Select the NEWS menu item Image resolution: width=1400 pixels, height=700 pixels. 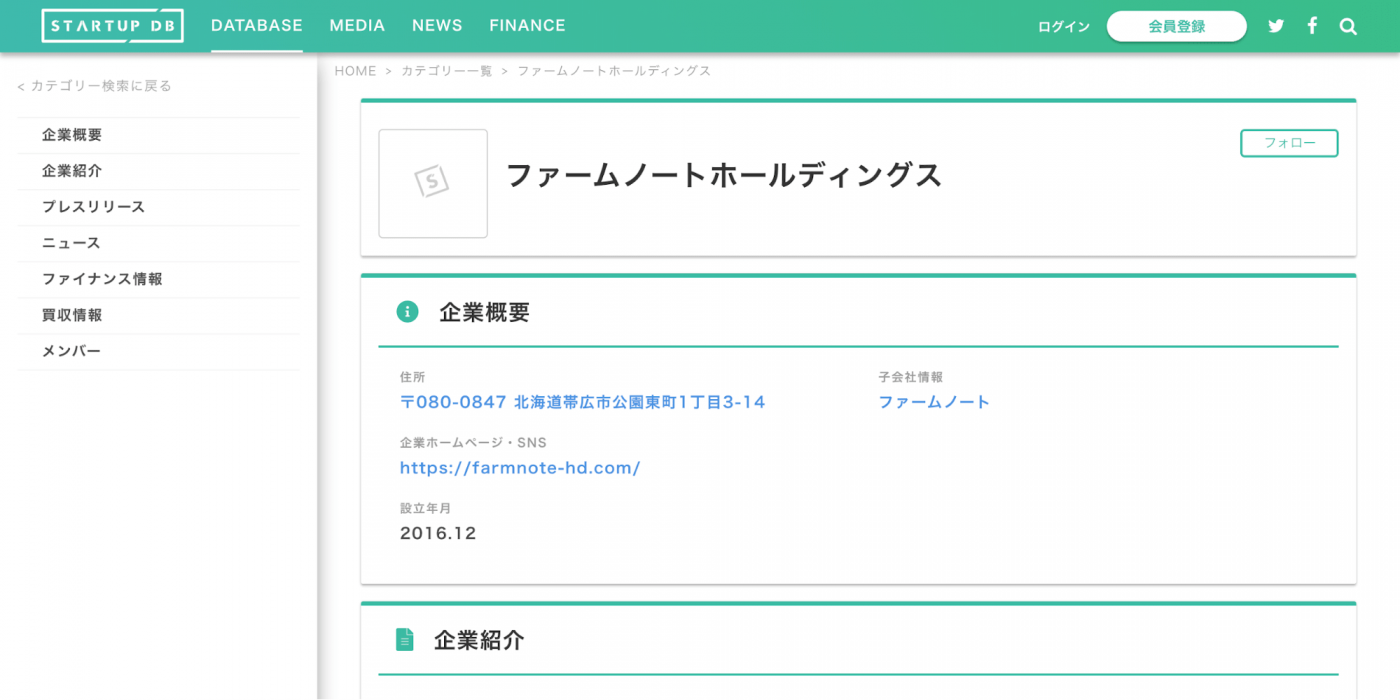(437, 25)
